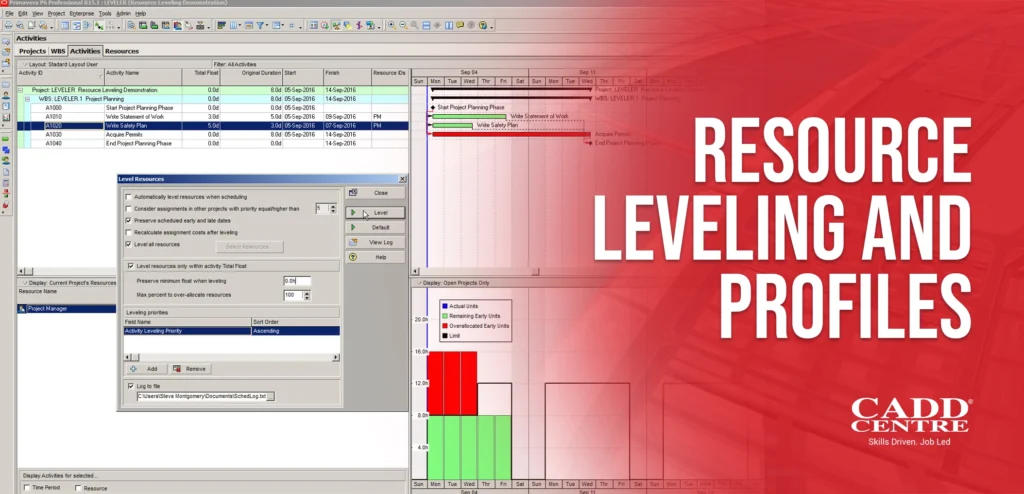Screen dimensions: 1024x494
Task: Uncheck Preserve scheduled early and late dates
Action: pyautogui.click(x=128, y=219)
